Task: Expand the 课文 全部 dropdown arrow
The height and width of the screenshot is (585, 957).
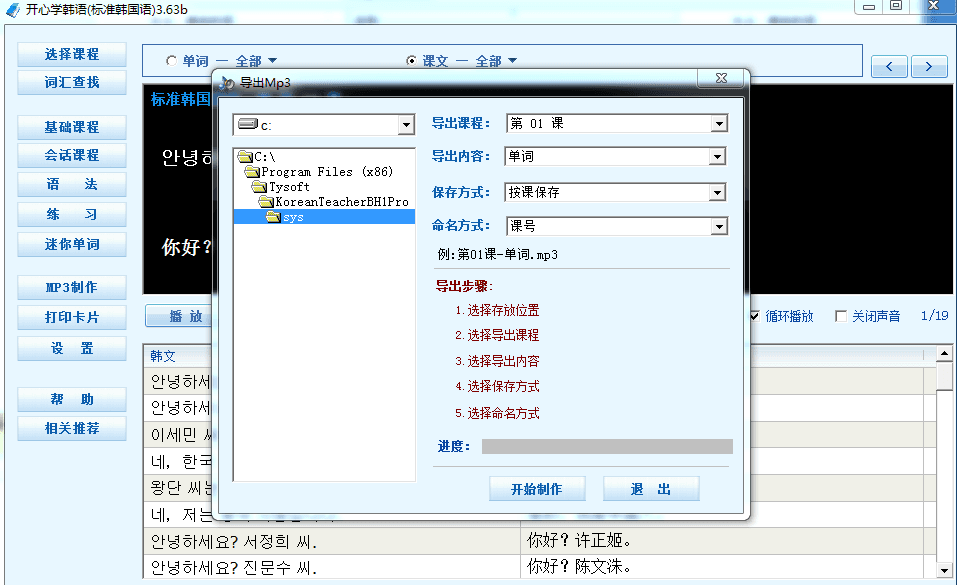Action: tap(513, 60)
